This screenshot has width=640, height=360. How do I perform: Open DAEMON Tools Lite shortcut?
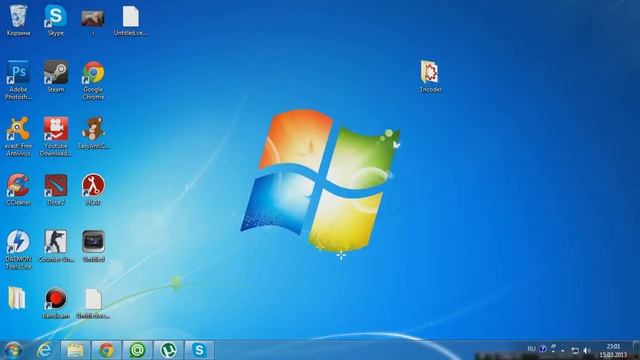[18, 250]
